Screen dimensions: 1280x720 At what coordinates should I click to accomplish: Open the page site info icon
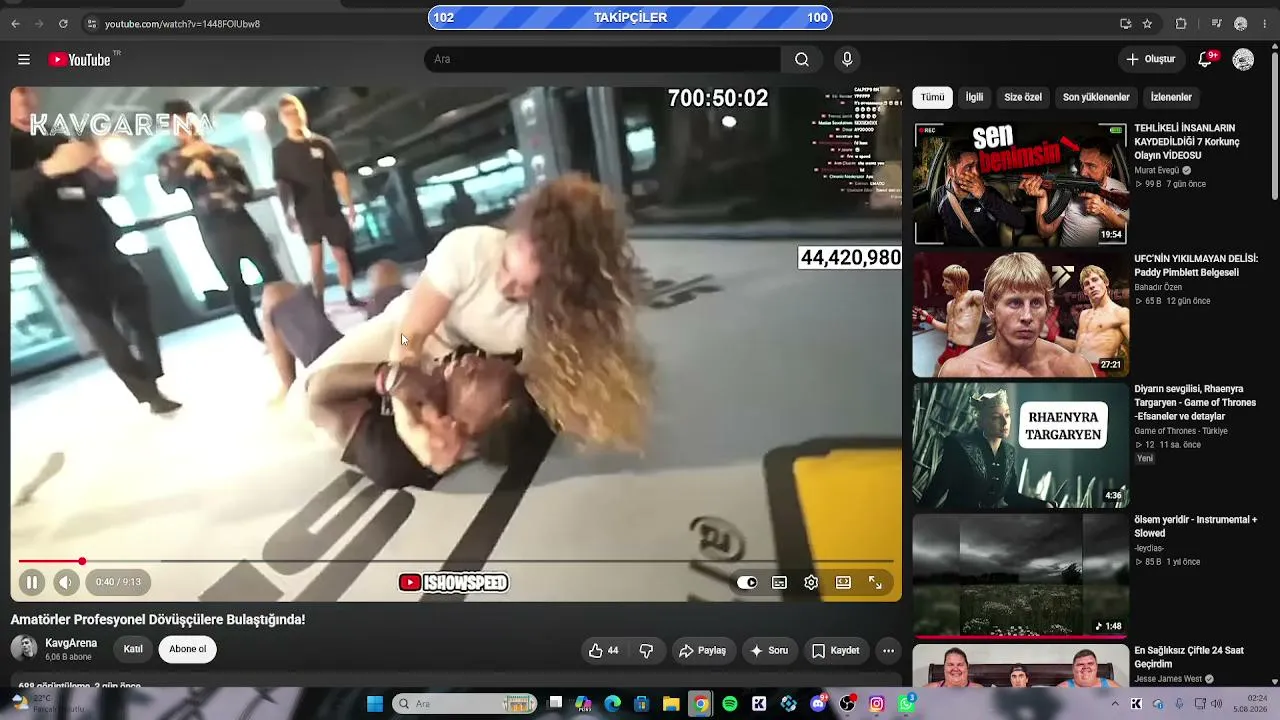pyautogui.click(x=91, y=23)
